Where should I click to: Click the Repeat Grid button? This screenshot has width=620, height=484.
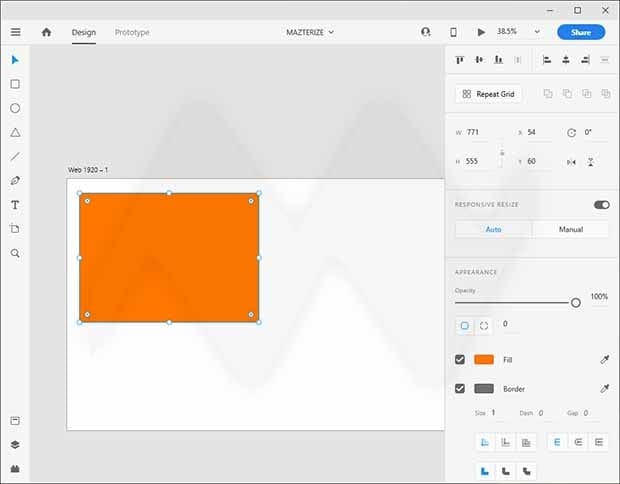click(x=488, y=94)
